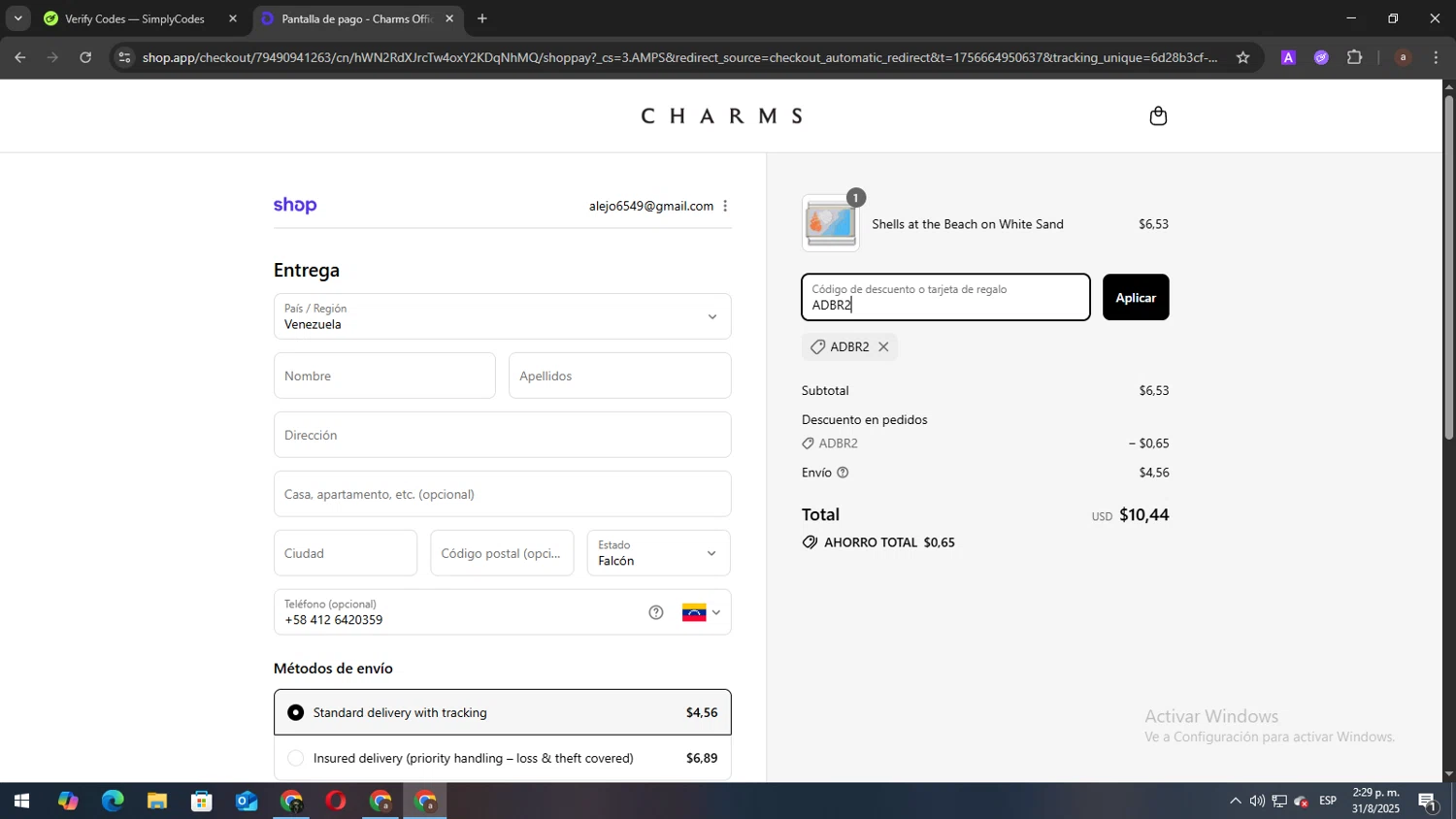
Task: Open the purple A extension icon
Action: coord(1288,57)
